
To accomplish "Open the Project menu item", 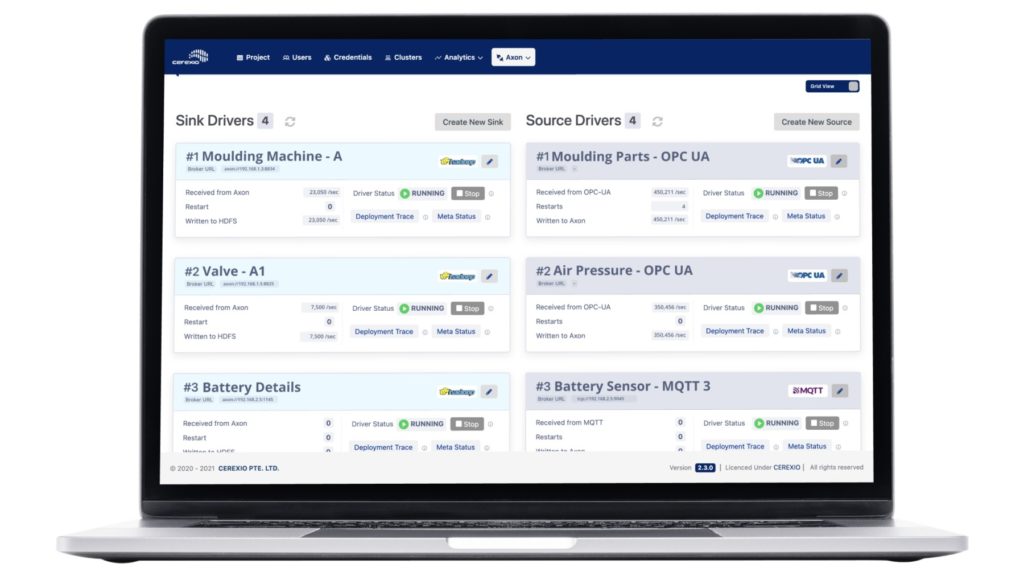I will [253, 57].
